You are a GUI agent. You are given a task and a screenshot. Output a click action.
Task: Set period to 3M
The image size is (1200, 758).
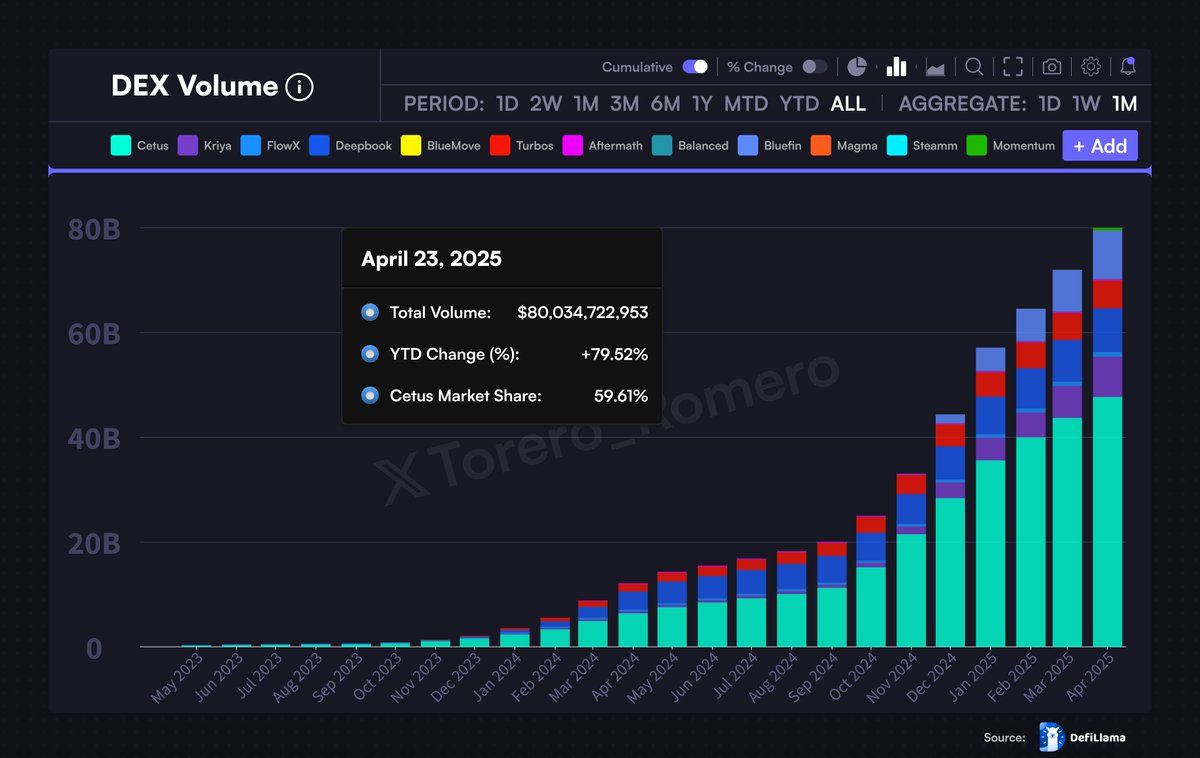(x=624, y=104)
